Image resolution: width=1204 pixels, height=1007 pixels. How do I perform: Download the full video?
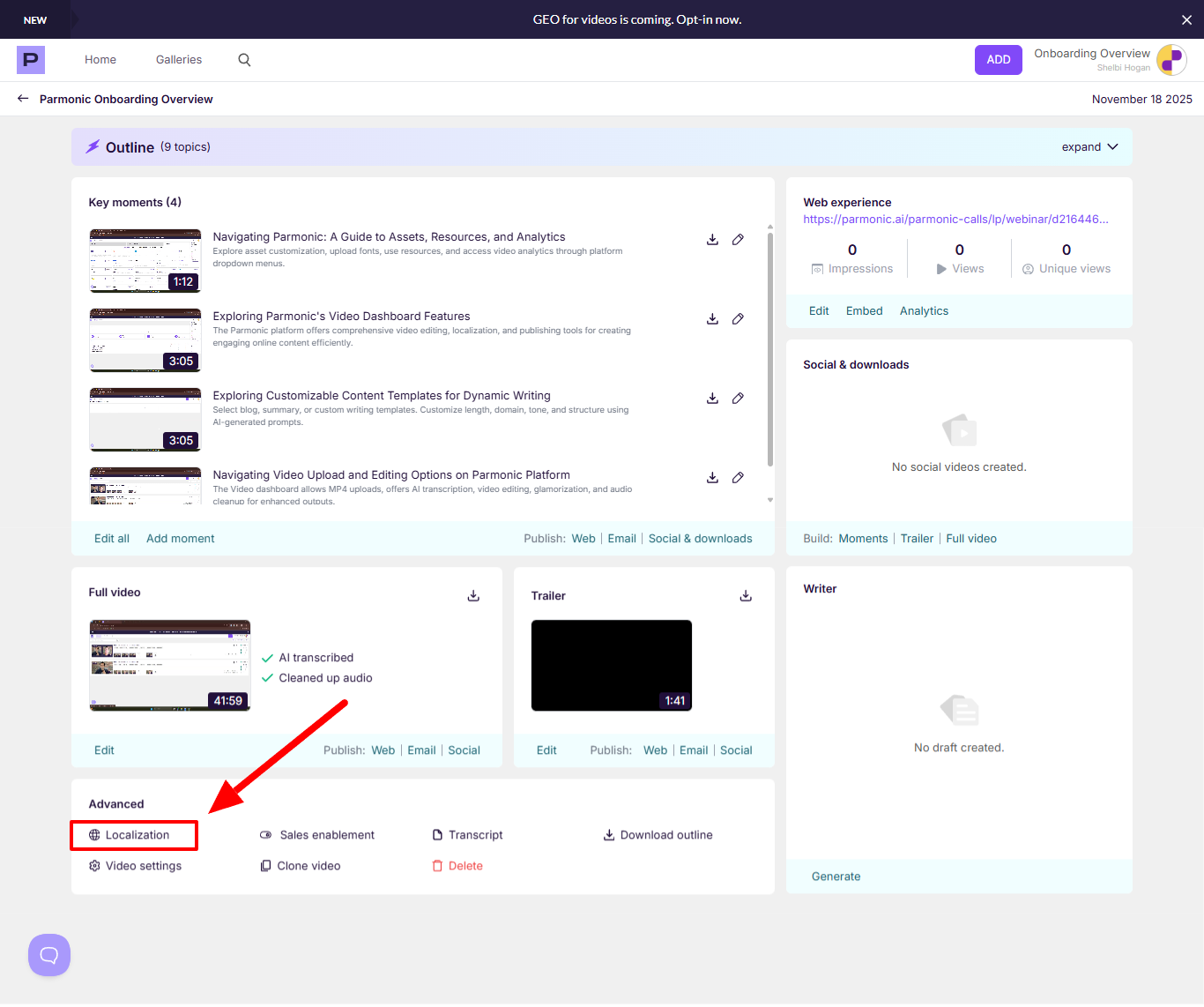[x=473, y=595]
